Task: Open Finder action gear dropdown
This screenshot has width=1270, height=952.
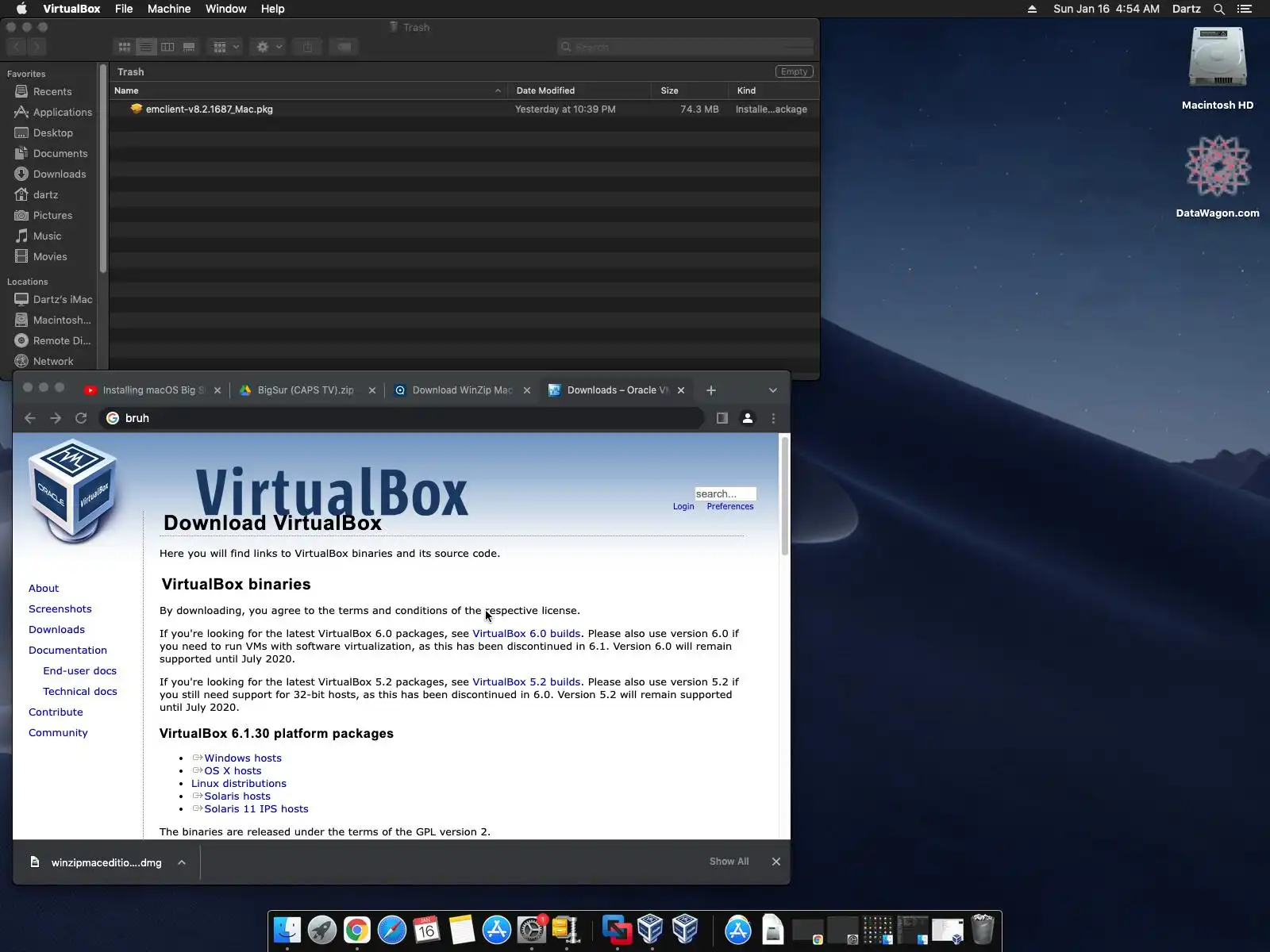Action: [268, 47]
